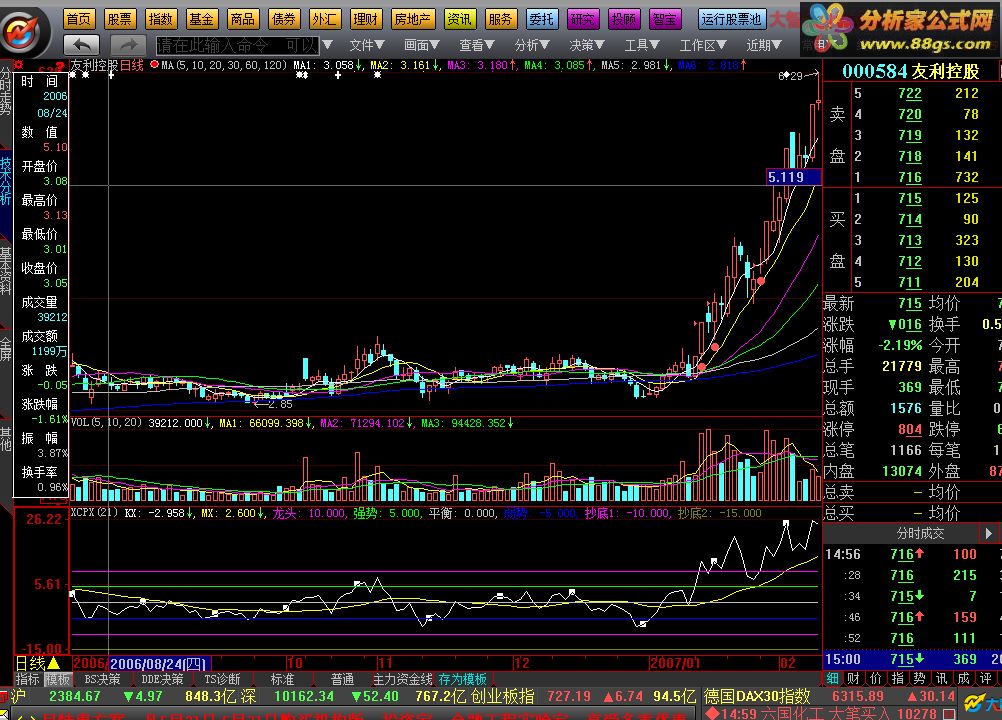The height and width of the screenshot is (720, 1002).
Task: Open the 服务 services button
Action: 500,19
